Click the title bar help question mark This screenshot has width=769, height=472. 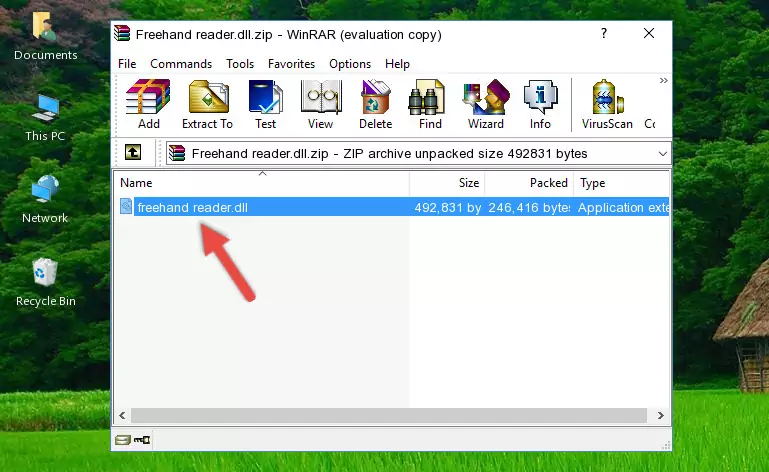(604, 33)
